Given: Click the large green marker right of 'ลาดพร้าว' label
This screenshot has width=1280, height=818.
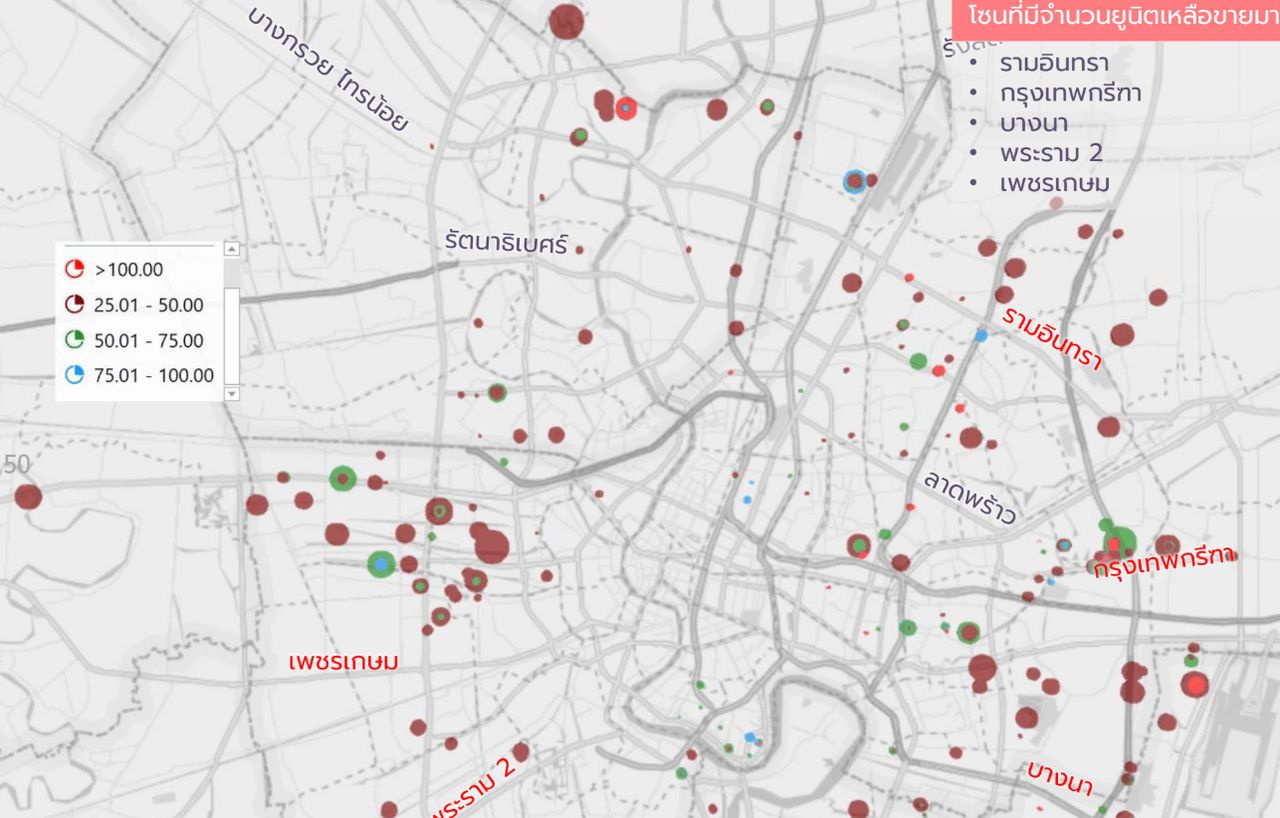Looking at the screenshot, I should point(1120,541).
